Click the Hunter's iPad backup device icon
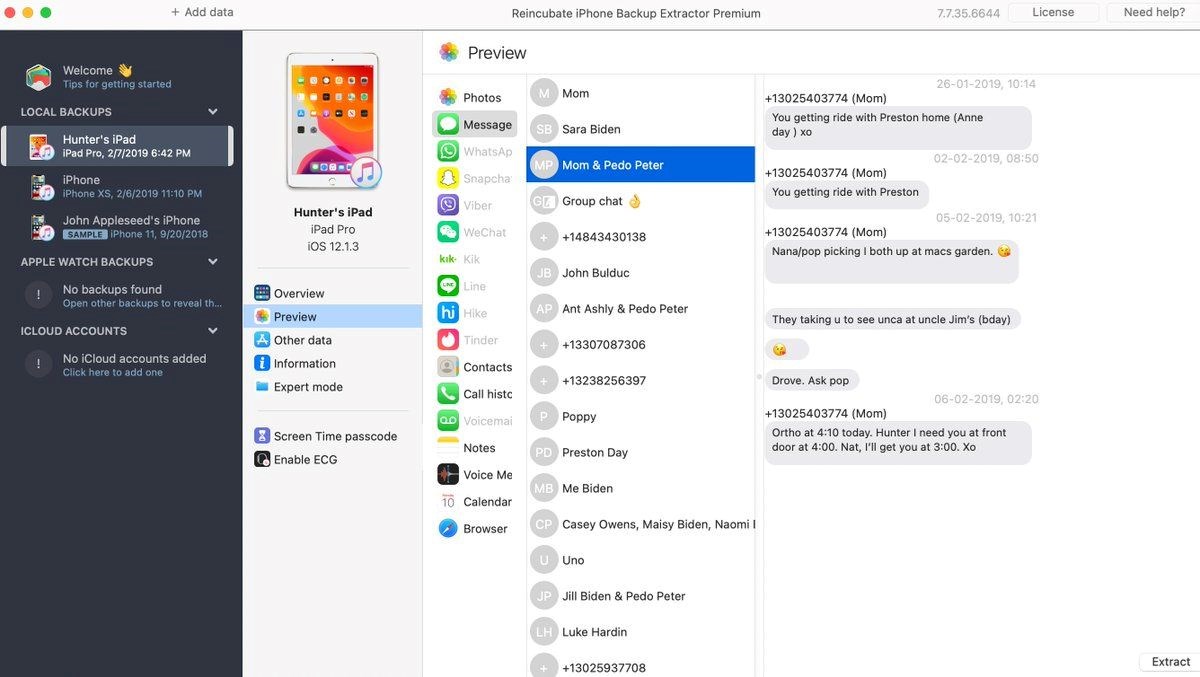Screen dimensions: 1200x677 41,147
